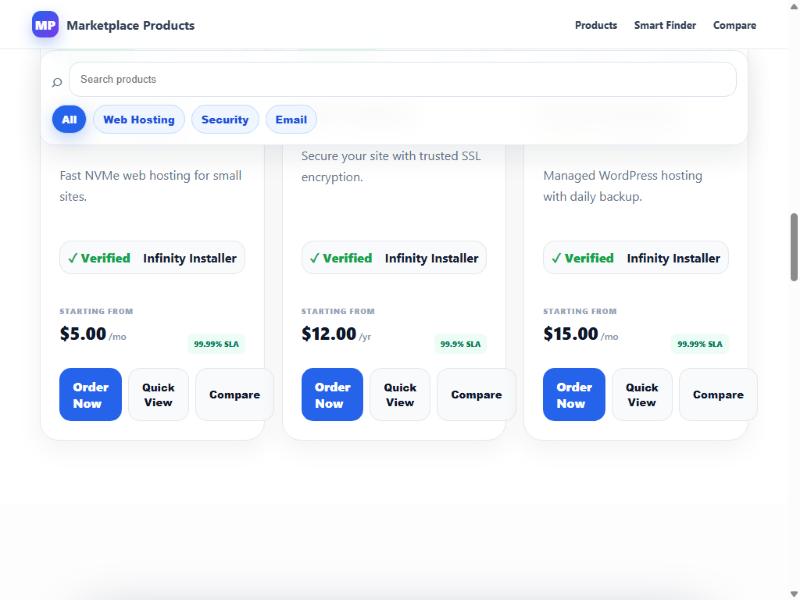Click 'Fast NVMe web hosting' description
800x600 pixels.
click(x=151, y=186)
